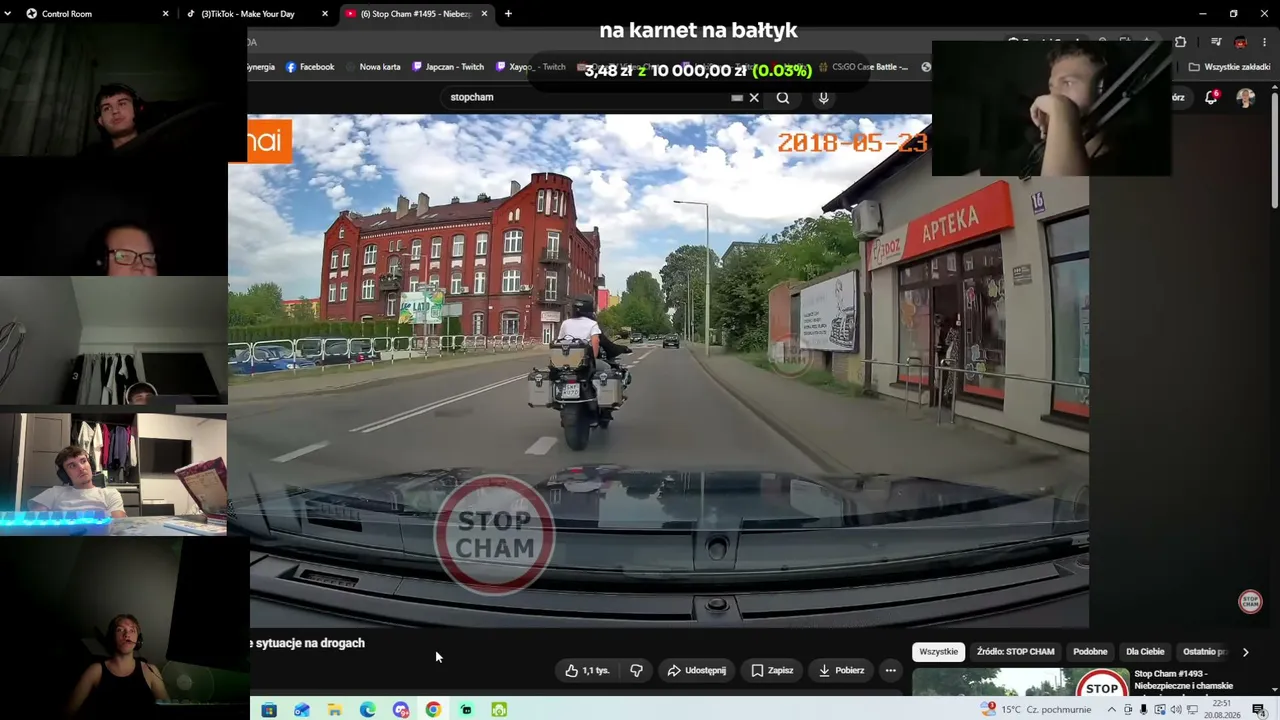Screen dimensions: 1280x720
Task: Click the stopcham search input field
Action: click(590, 97)
